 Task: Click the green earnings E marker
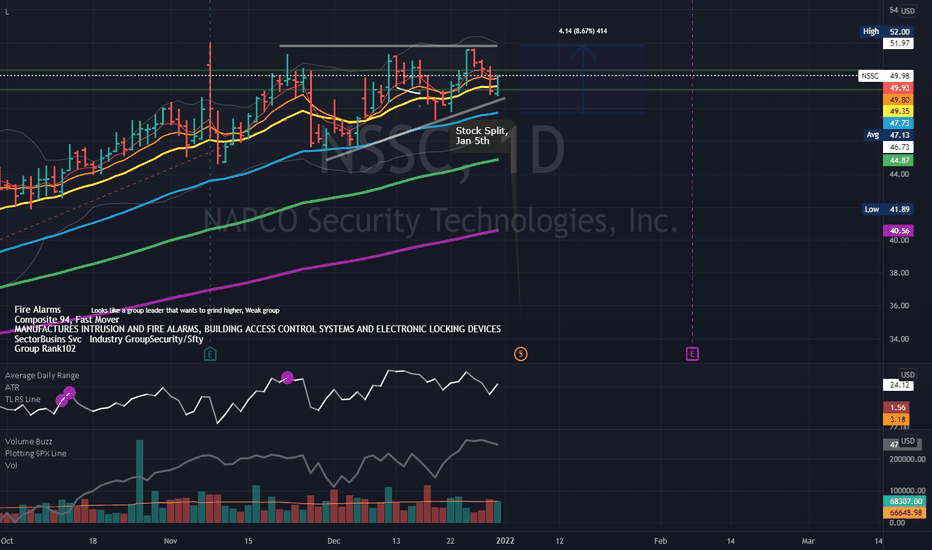pos(210,354)
